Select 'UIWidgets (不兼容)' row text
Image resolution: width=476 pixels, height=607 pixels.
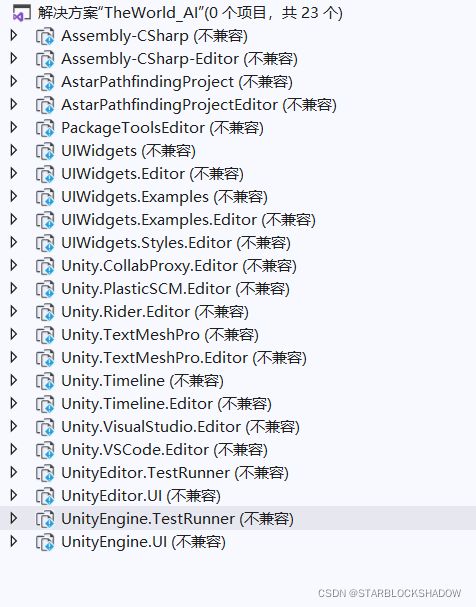click(x=128, y=151)
